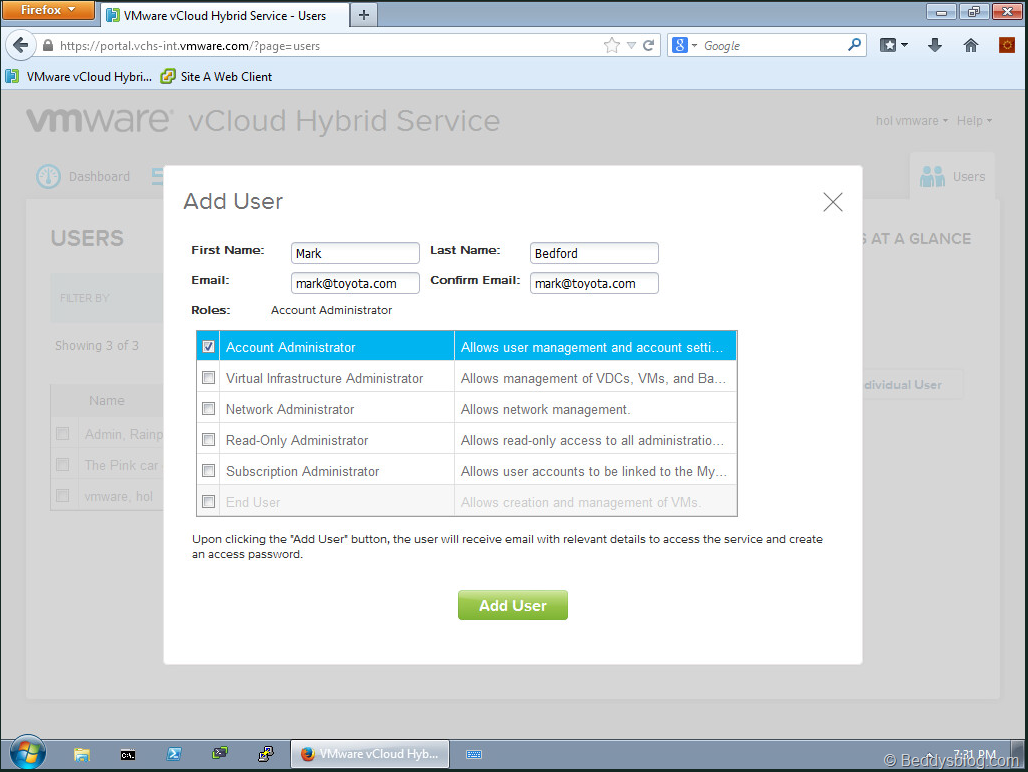This screenshot has height=772, width=1028.
Task: Select the Virtual Infrastructure Administrator row text
Action: coord(325,378)
